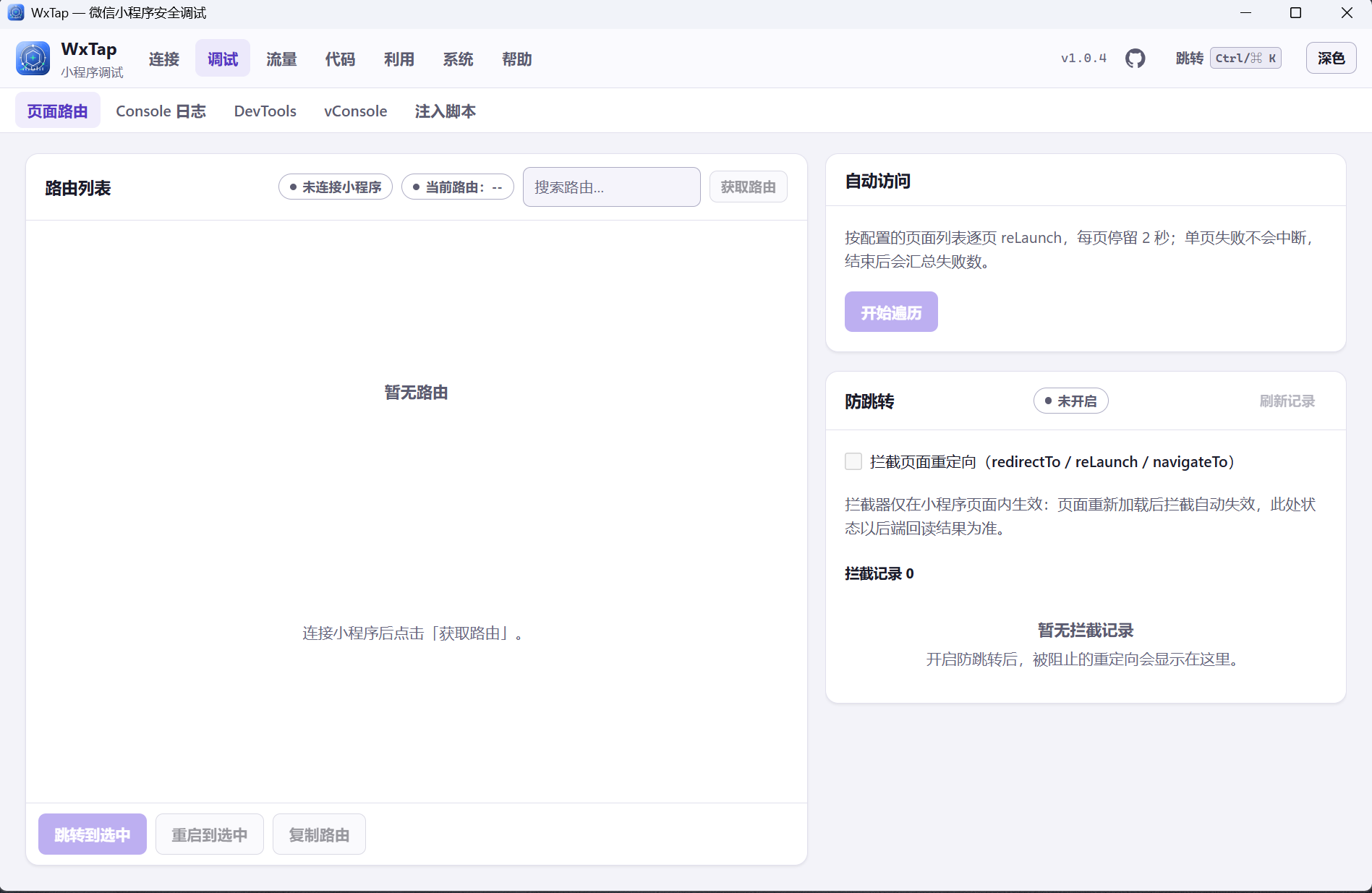Open the 系统 menu
Image resolution: width=1372 pixels, height=893 pixels.
coord(458,59)
